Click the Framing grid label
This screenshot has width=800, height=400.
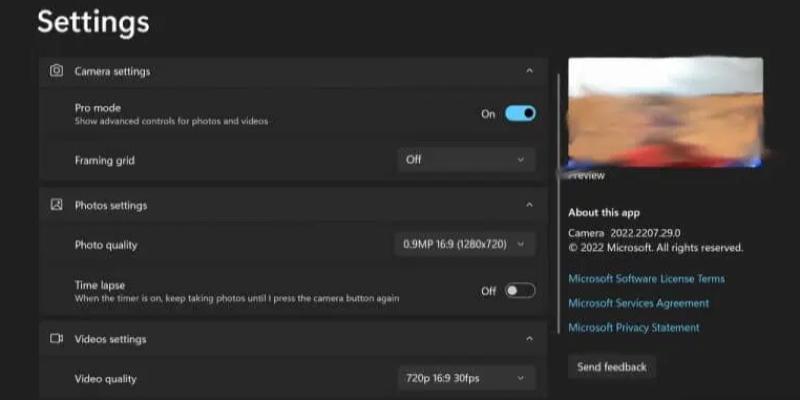click(105, 160)
